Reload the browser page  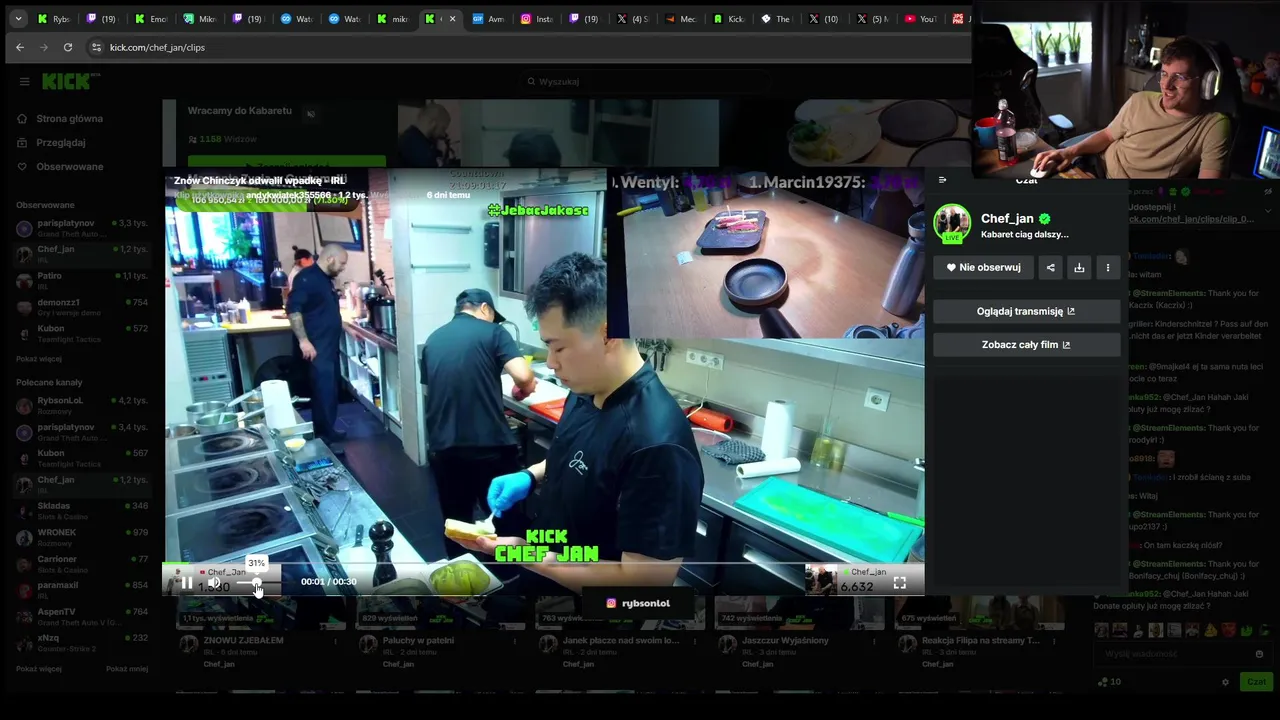67,47
